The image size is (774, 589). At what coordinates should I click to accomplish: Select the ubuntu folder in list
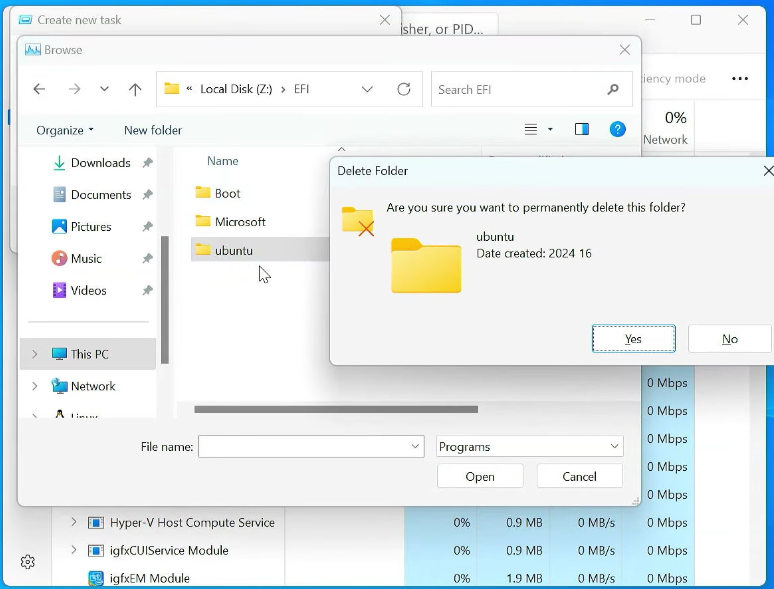click(x=260, y=250)
